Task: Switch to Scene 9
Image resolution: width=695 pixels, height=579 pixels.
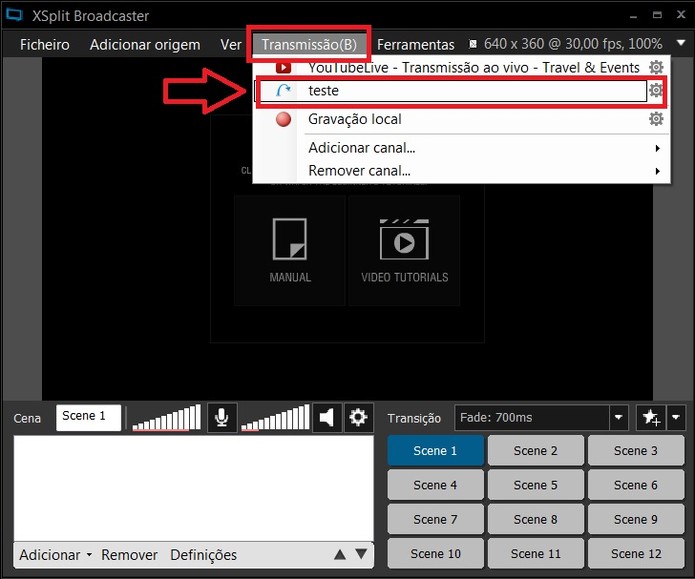Action: point(636,519)
